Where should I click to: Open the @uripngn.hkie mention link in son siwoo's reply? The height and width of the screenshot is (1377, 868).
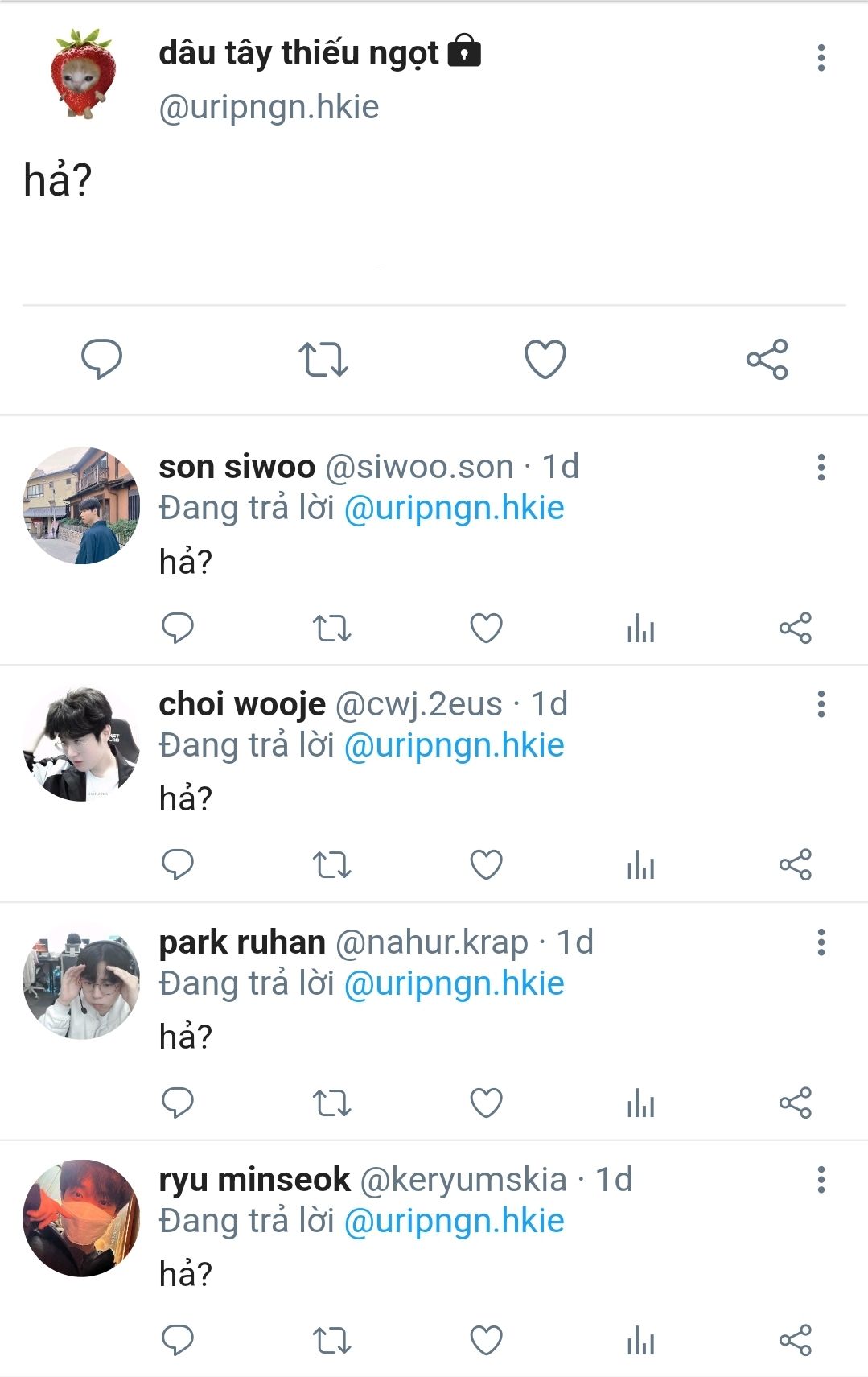click(454, 509)
